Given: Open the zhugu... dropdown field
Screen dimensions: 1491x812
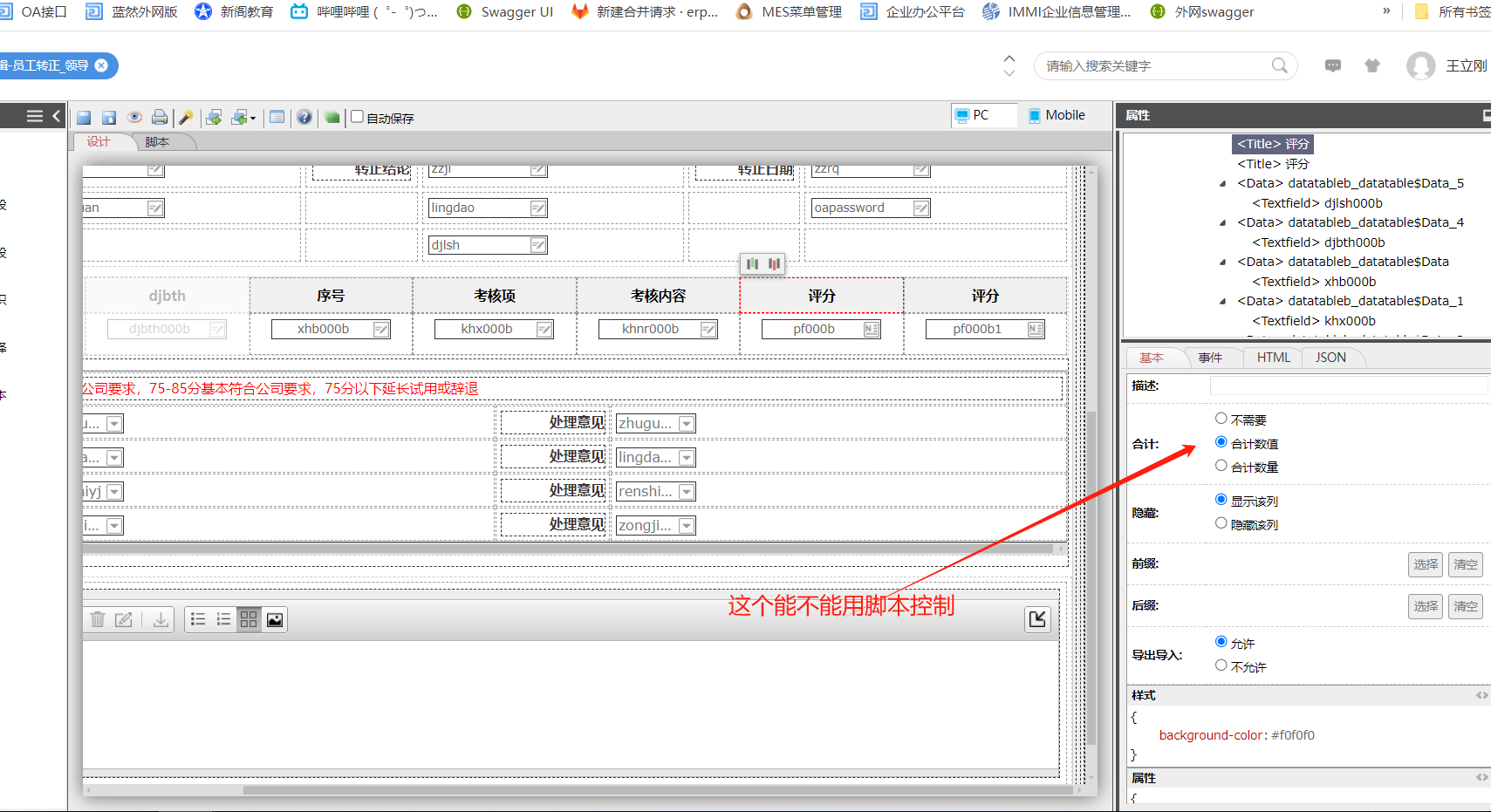Looking at the screenshot, I should pyautogui.click(x=687, y=424).
